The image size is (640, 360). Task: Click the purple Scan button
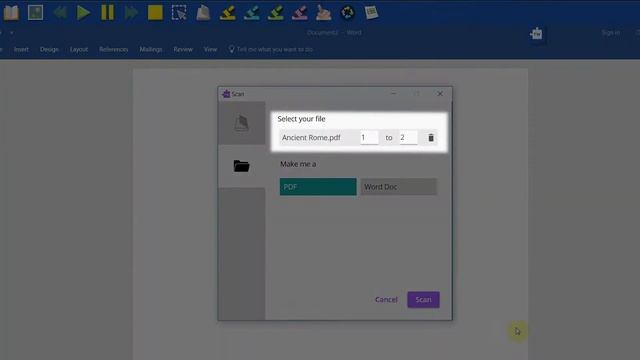(x=423, y=300)
